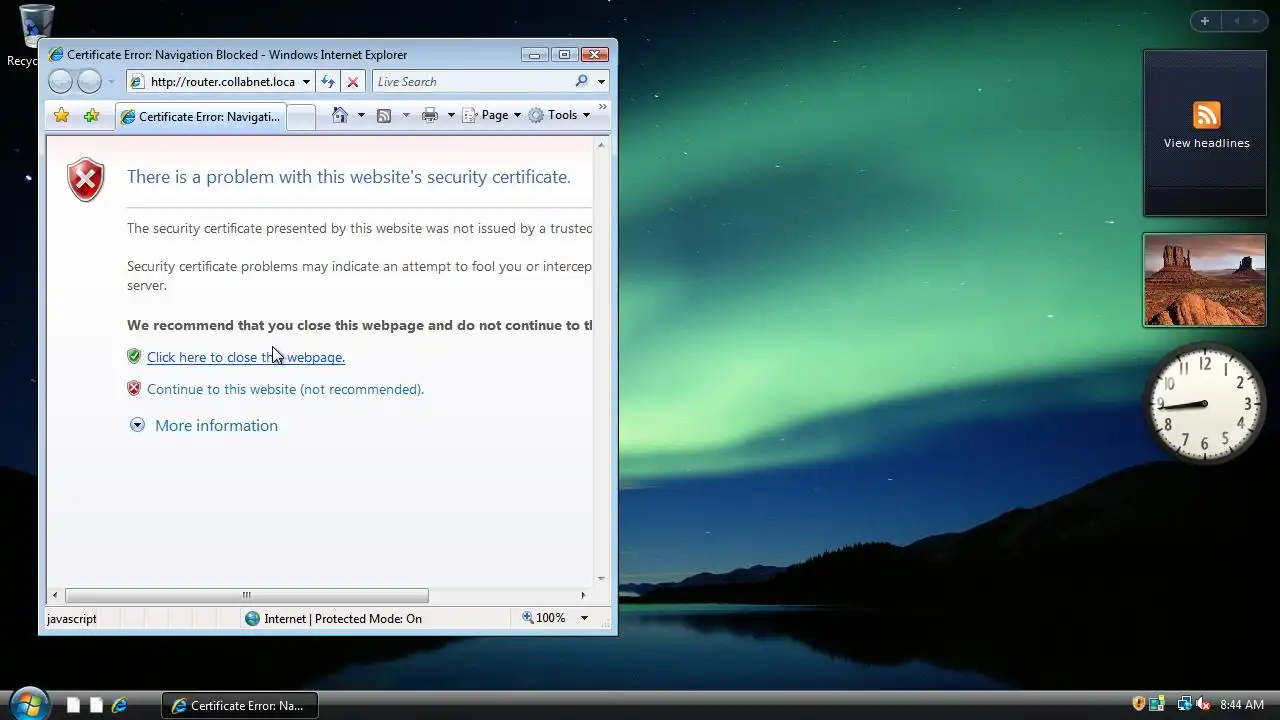Viewport: 1280px width, 720px height.
Task: Click the green shield icon beside close link
Action: (134, 356)
